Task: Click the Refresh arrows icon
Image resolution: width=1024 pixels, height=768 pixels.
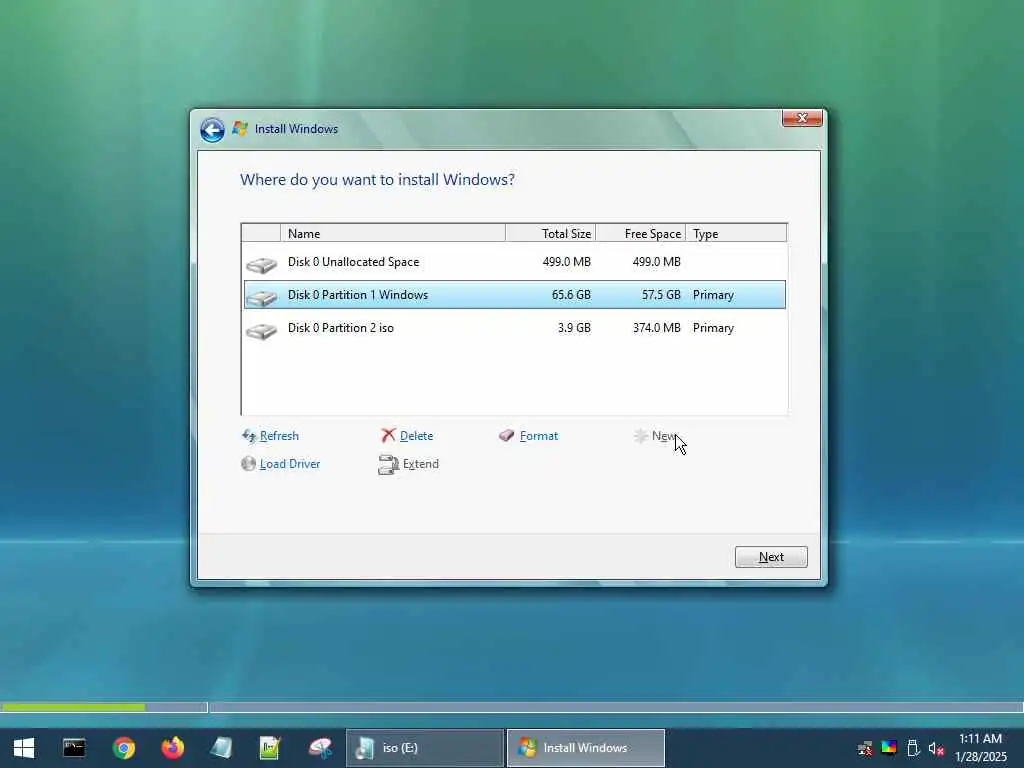Action: (249, 436)
